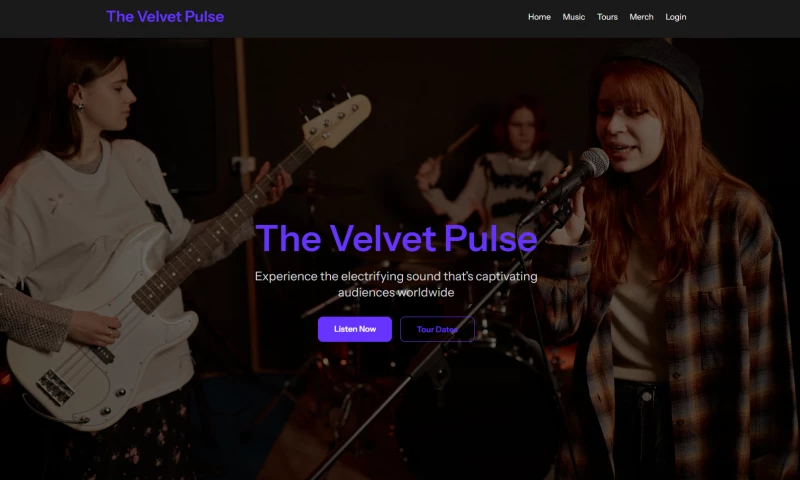
Task: Click the bass guitar headstock with tuners
Action: coord(335,120)
